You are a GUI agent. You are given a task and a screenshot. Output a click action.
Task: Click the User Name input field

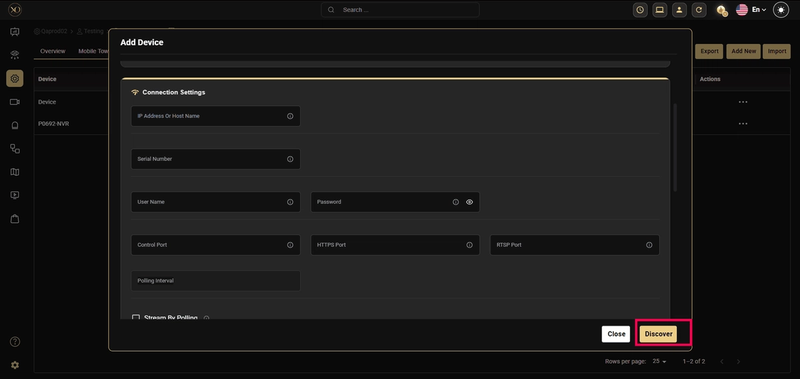215,202
